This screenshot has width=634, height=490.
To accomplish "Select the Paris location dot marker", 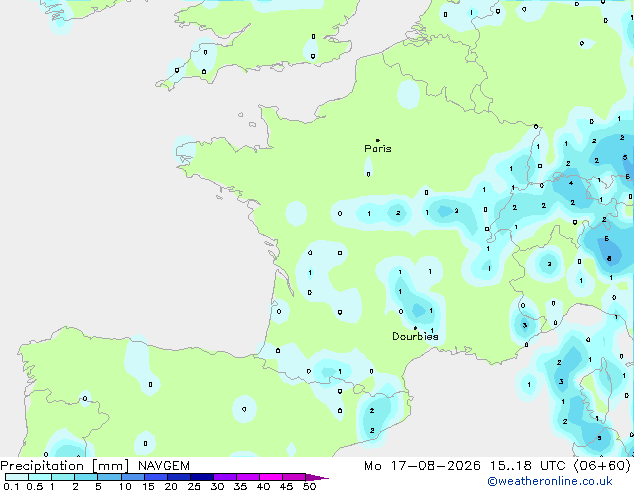I will 378,140.
